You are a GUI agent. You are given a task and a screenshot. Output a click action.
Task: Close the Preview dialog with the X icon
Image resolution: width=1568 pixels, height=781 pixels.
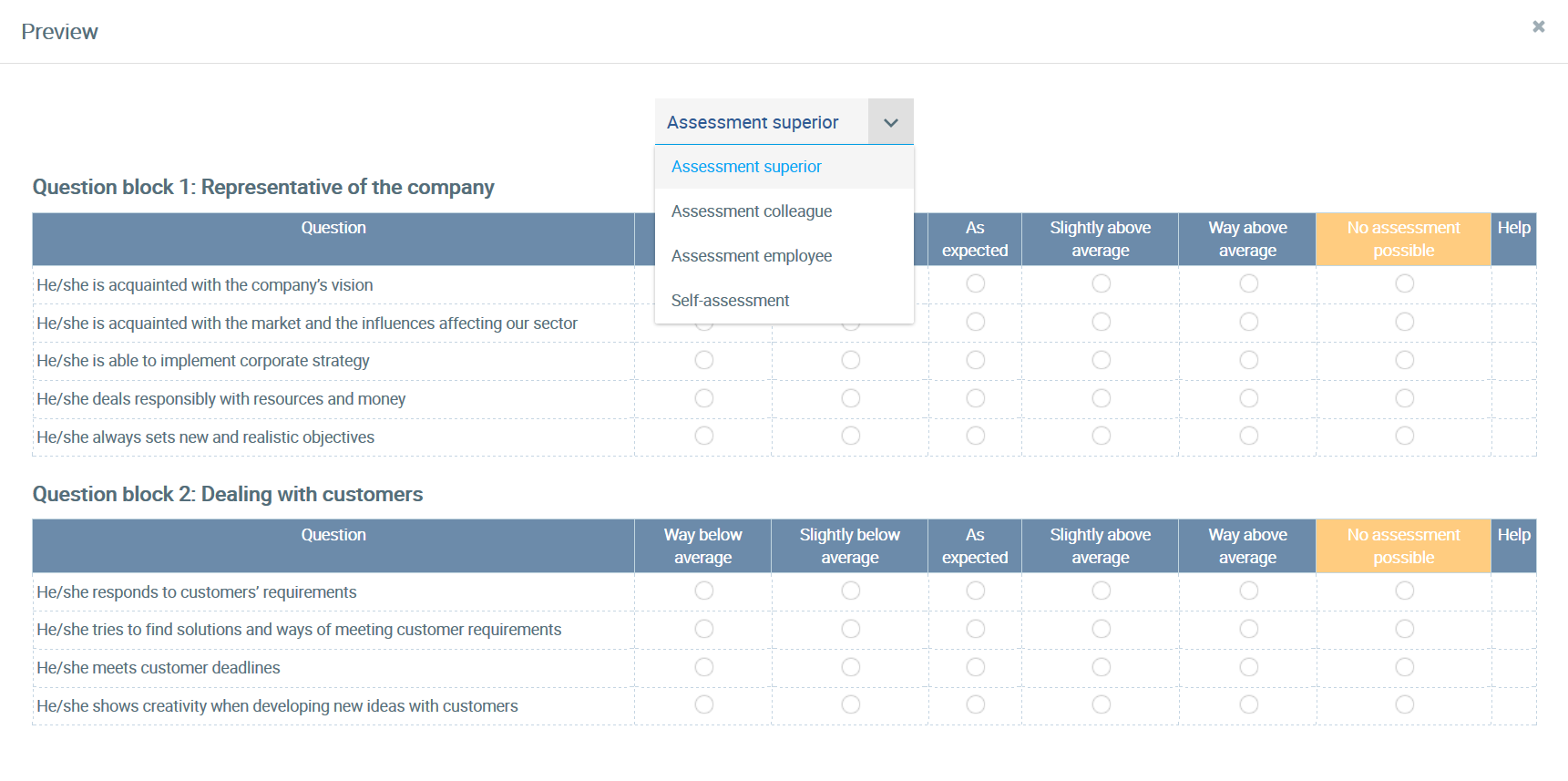click(1538, 26)
